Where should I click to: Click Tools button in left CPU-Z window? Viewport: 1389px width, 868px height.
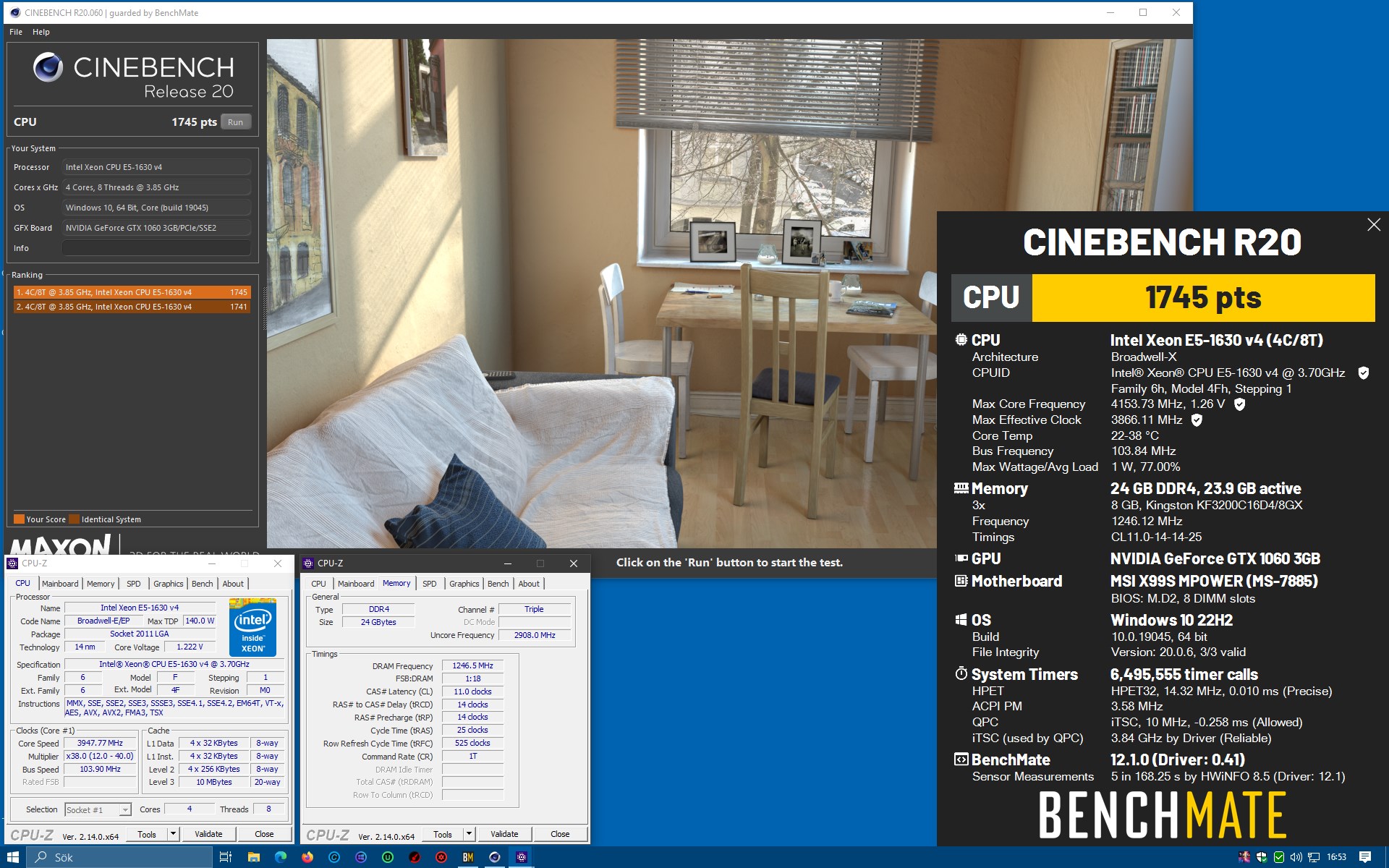tap(147, 834)
